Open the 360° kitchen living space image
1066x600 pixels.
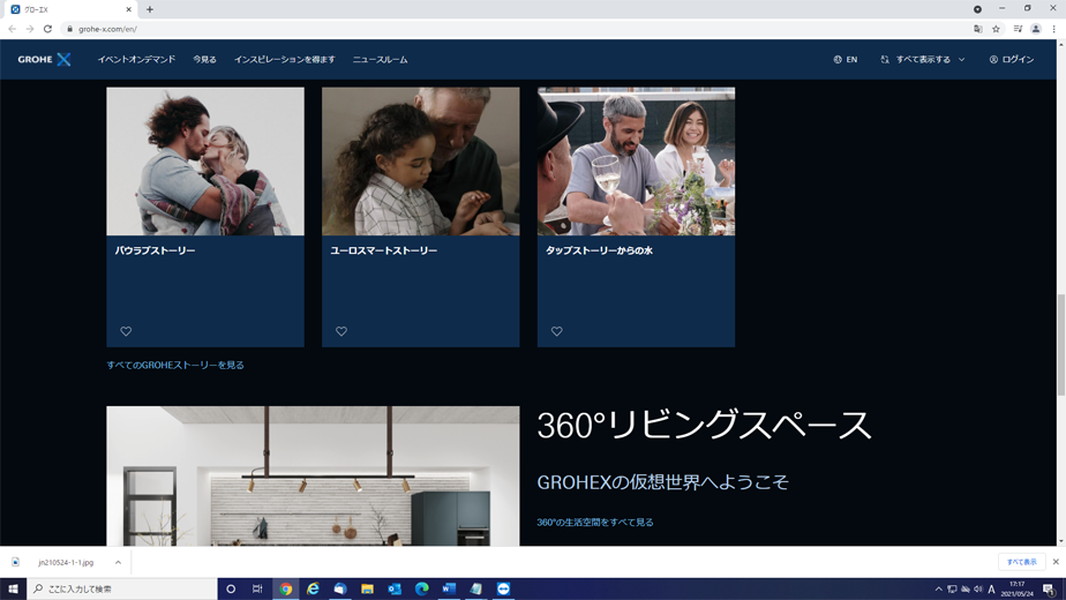pos(313,476)
